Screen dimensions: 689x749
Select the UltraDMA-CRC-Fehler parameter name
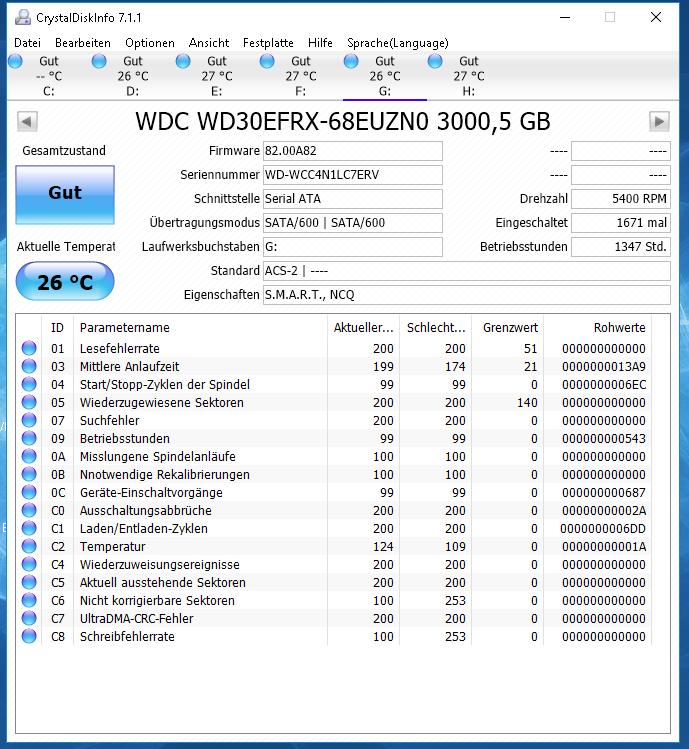coord(136,619)
